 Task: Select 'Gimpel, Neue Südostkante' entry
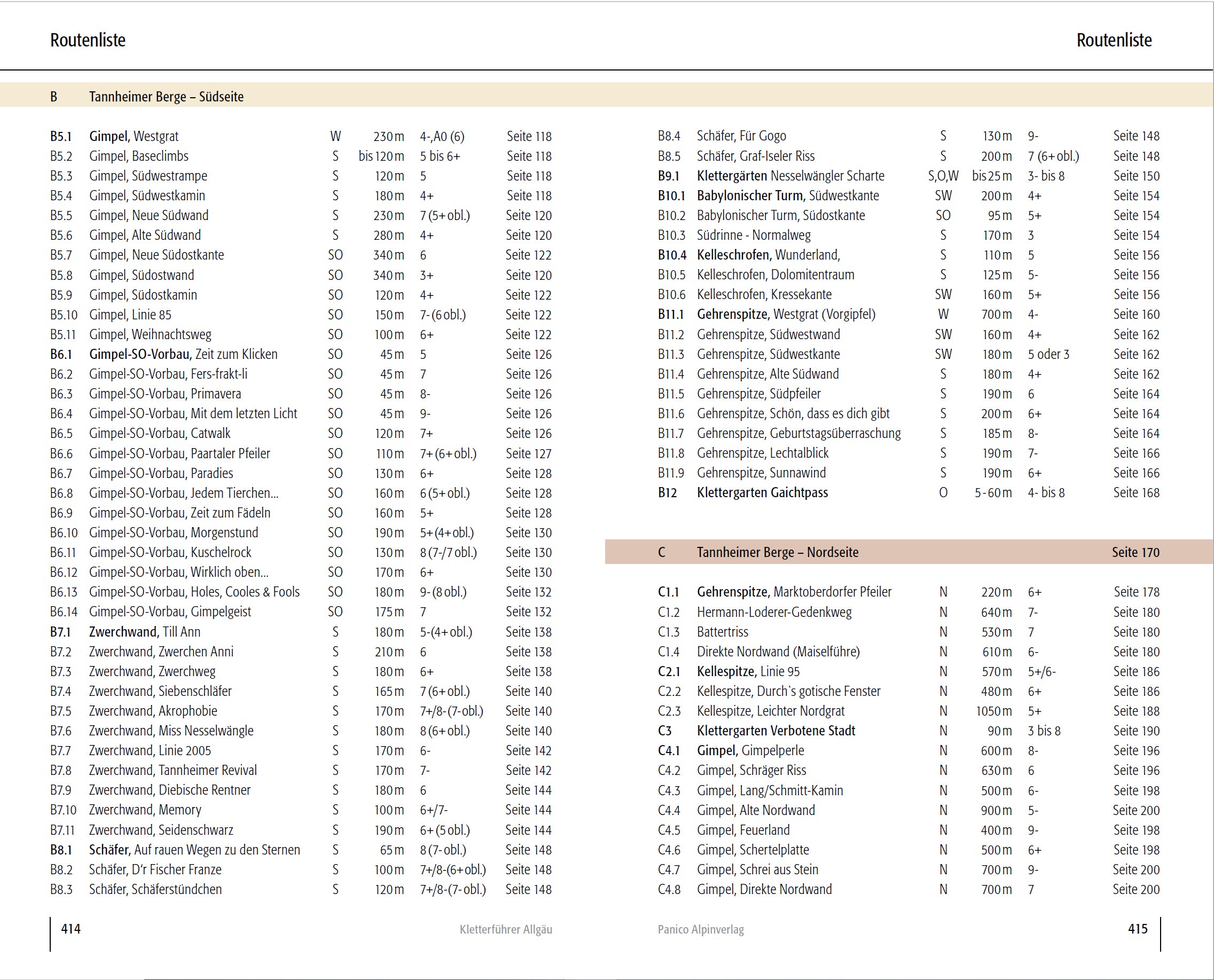point(156,255)
